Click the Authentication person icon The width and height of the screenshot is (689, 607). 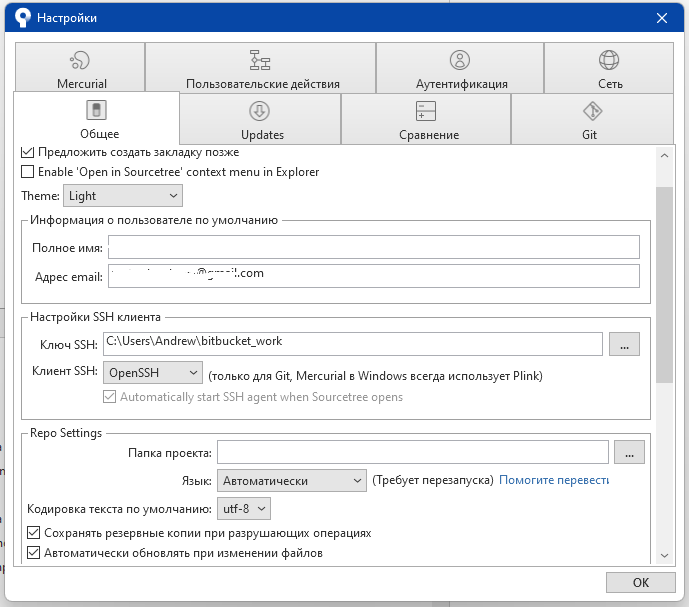click(460, 60)
